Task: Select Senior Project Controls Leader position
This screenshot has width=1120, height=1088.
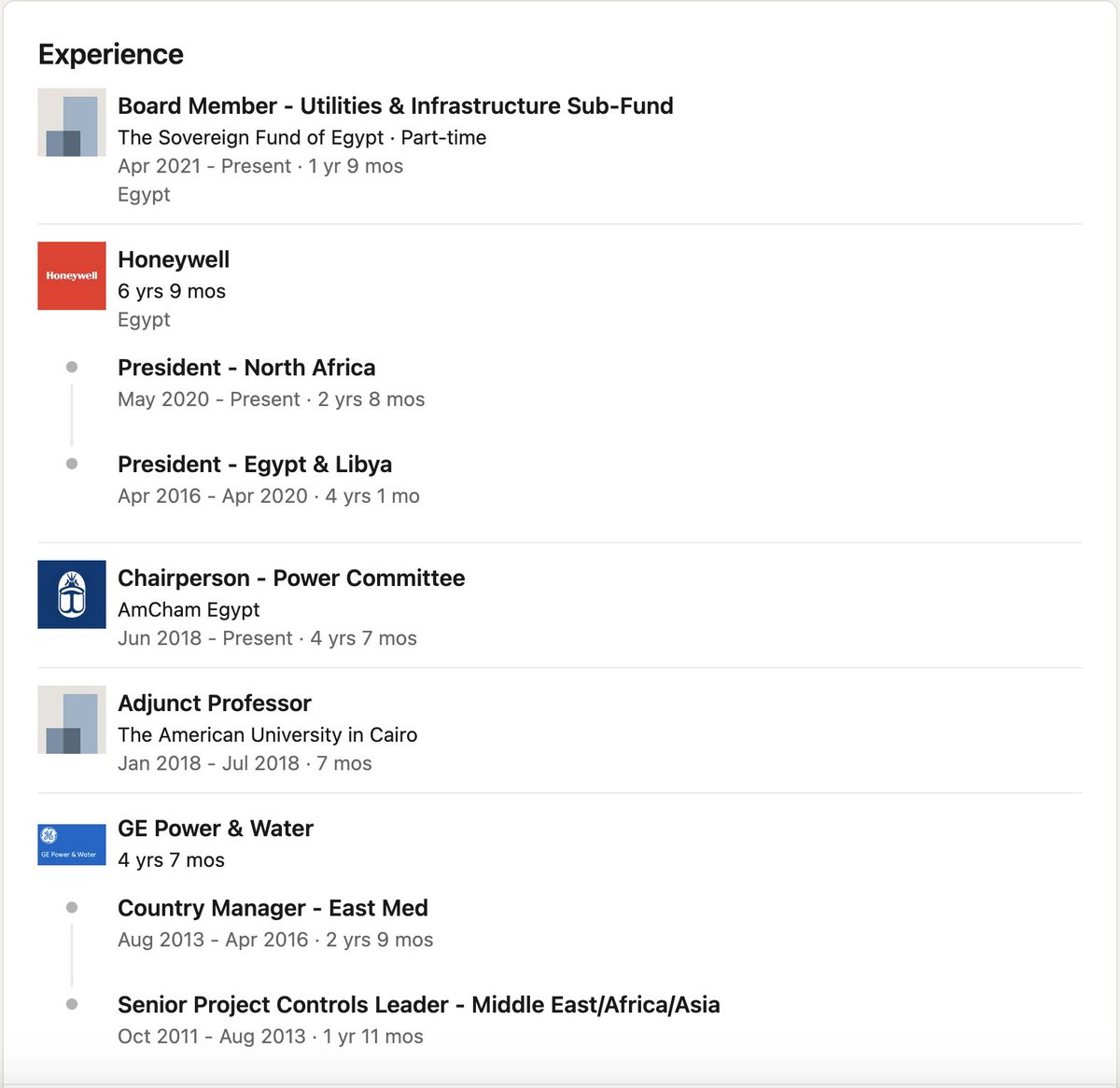Action: tap(419, 1005)
